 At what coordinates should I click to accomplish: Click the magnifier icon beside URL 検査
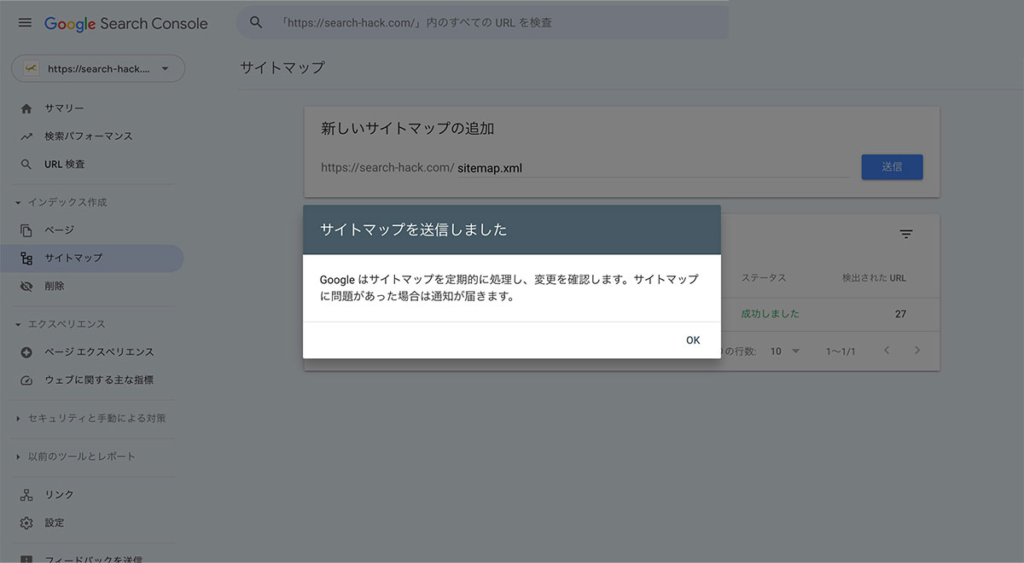pos(26,165)
